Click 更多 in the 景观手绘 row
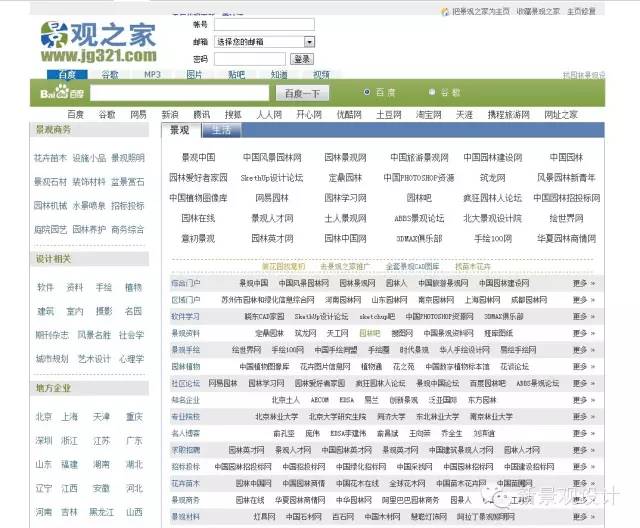The width and height of the screenshot is (640, 528). tap(584, 350)
